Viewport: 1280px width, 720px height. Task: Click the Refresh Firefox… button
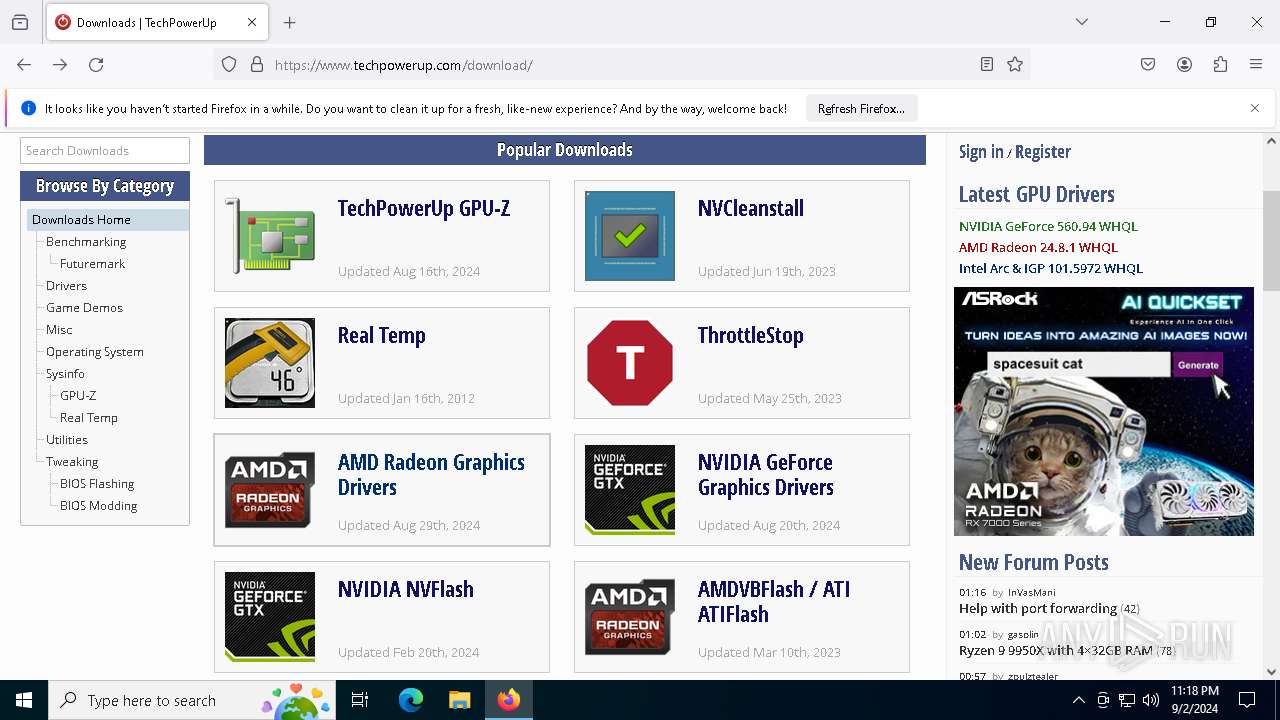point(861,108)
